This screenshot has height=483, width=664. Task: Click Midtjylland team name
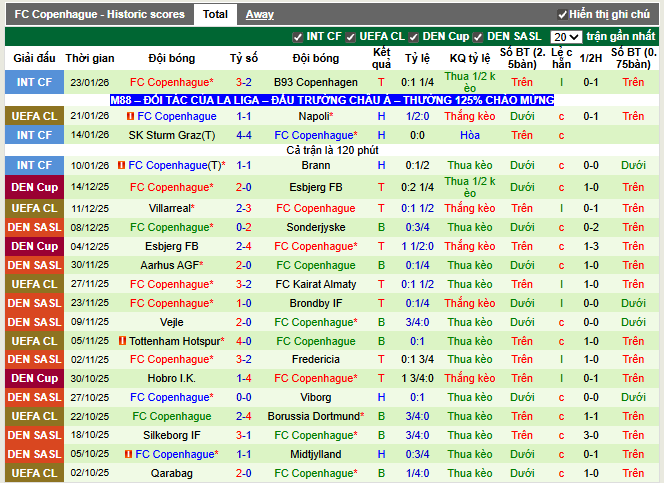pyautogui.click(x=315, y=454)
